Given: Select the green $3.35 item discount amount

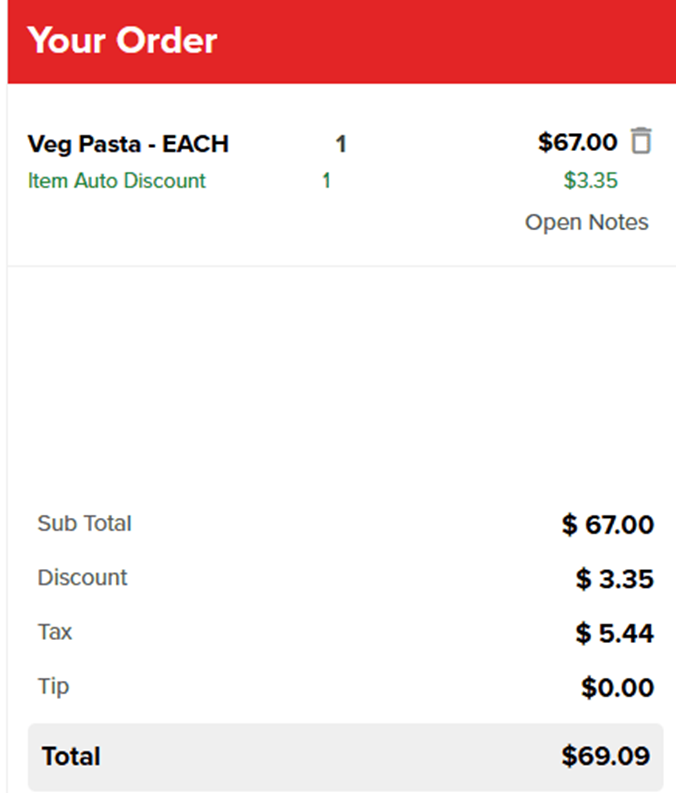Looking at the screenshot, I should [x=590, y=181].
